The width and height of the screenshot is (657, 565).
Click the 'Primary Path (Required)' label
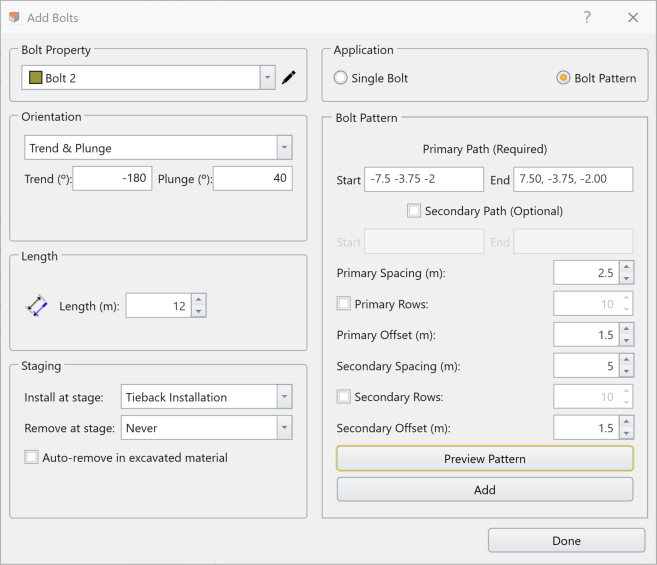click(x=485, y=149)
